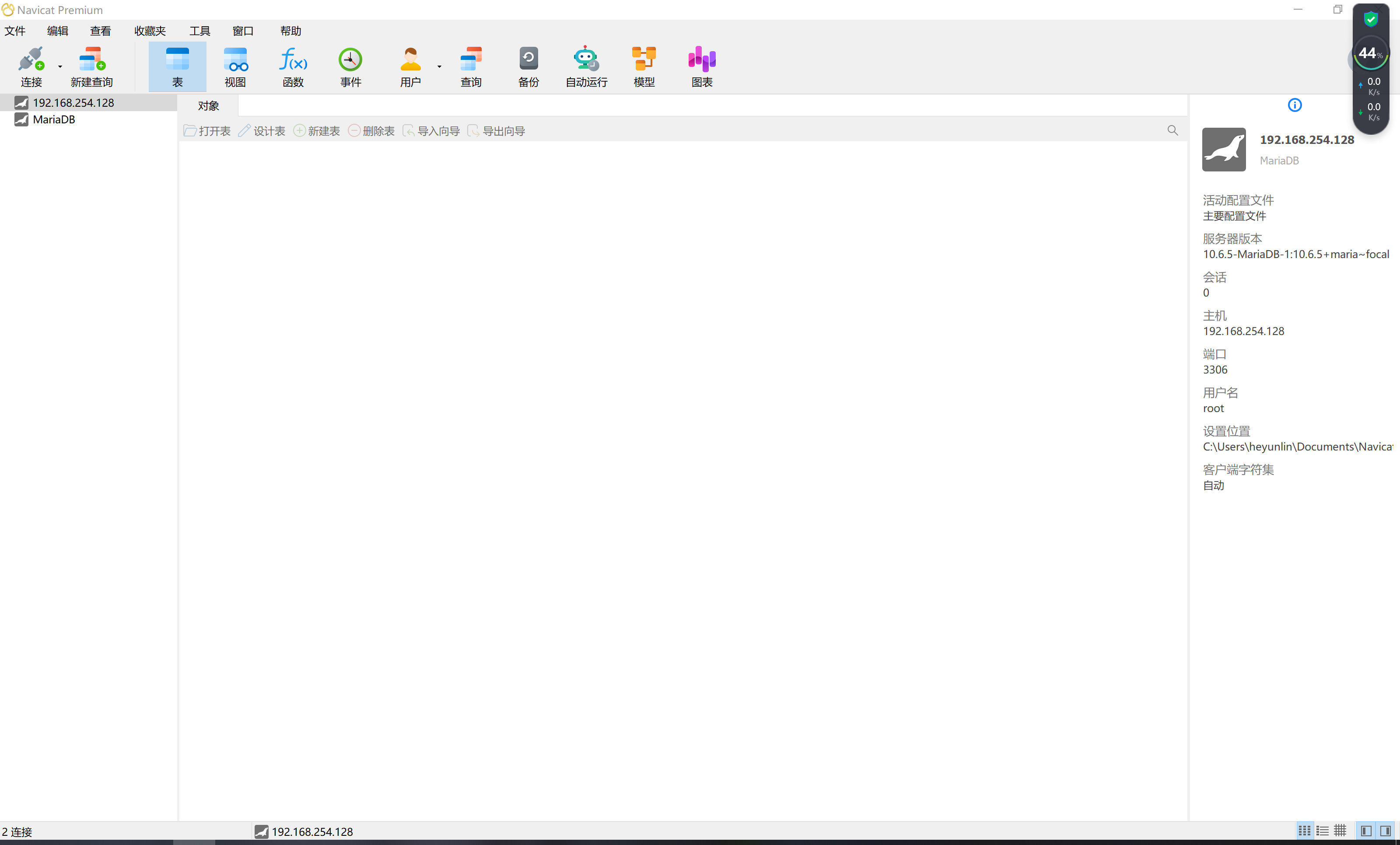Click the 导出向导 button

coord(496,131)
